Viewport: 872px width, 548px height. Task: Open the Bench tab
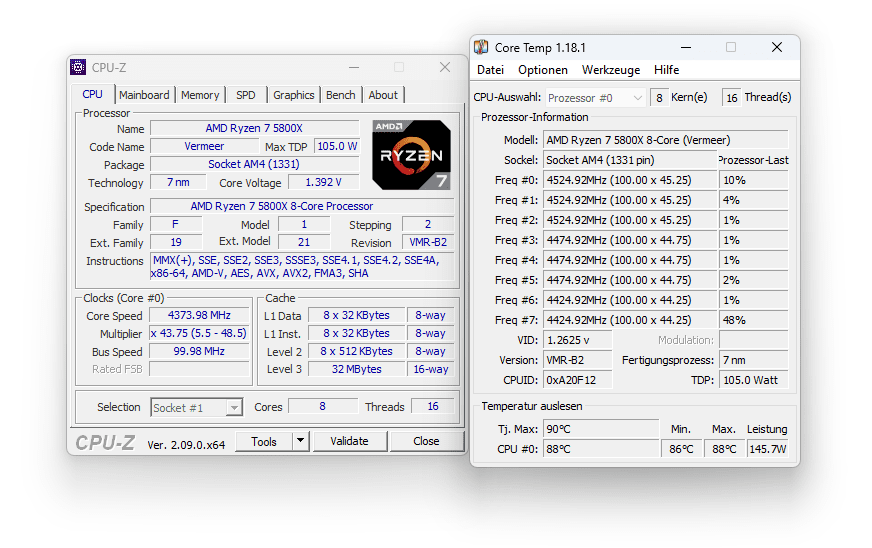point(340,95)
